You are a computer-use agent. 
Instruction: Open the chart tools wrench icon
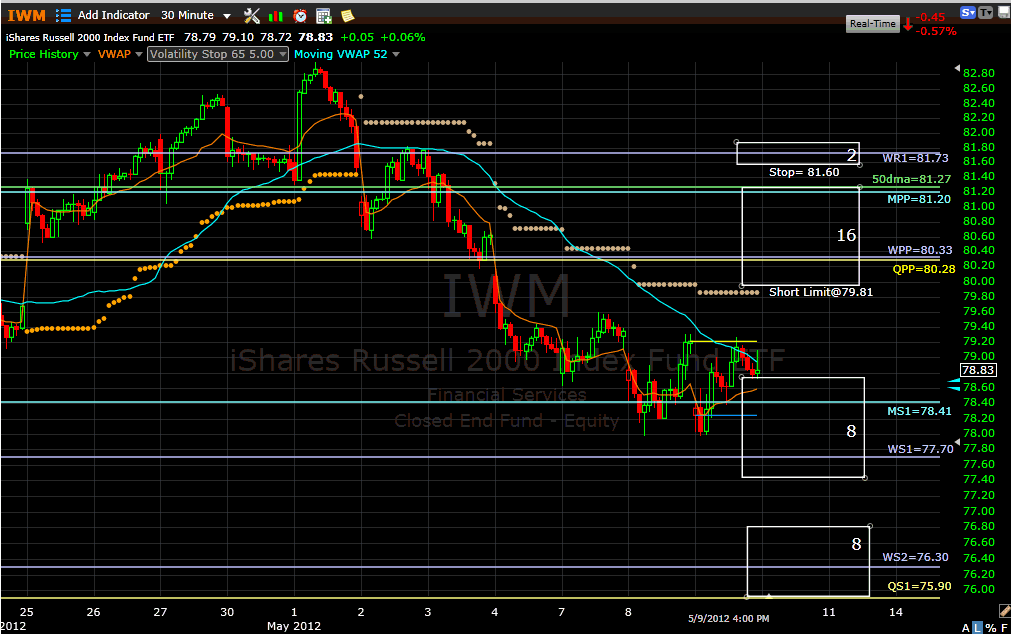click(x=251, y=15)
